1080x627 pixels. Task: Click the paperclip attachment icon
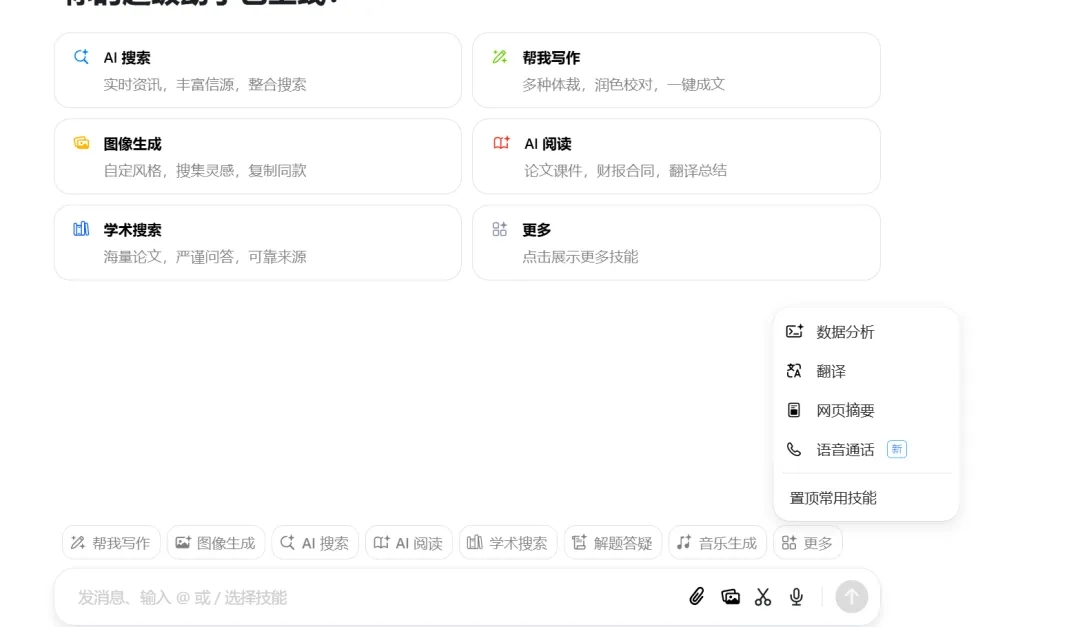pyautogui.click(x=697, y=597)
